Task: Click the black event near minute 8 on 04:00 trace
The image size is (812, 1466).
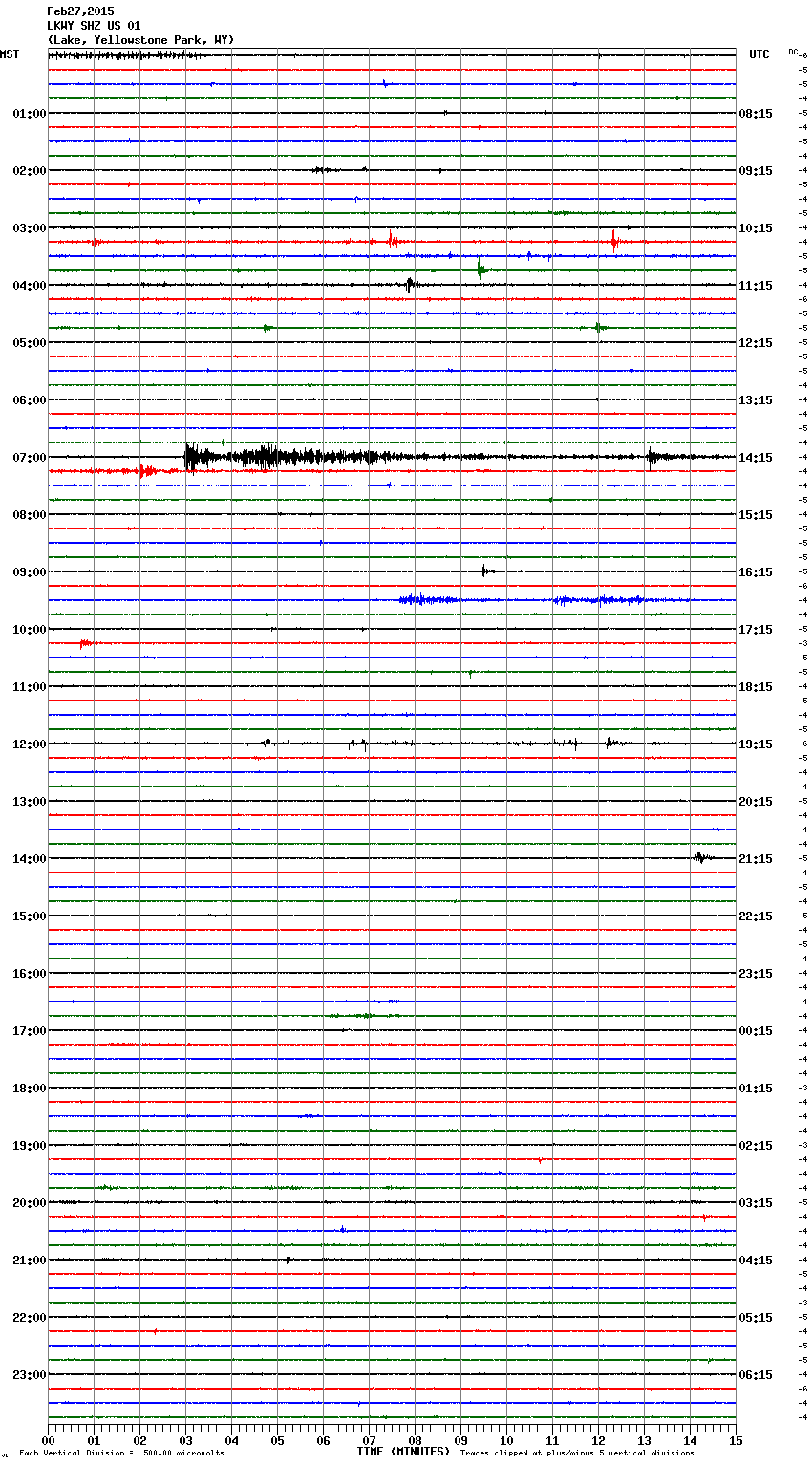Action: click(410, 285)
